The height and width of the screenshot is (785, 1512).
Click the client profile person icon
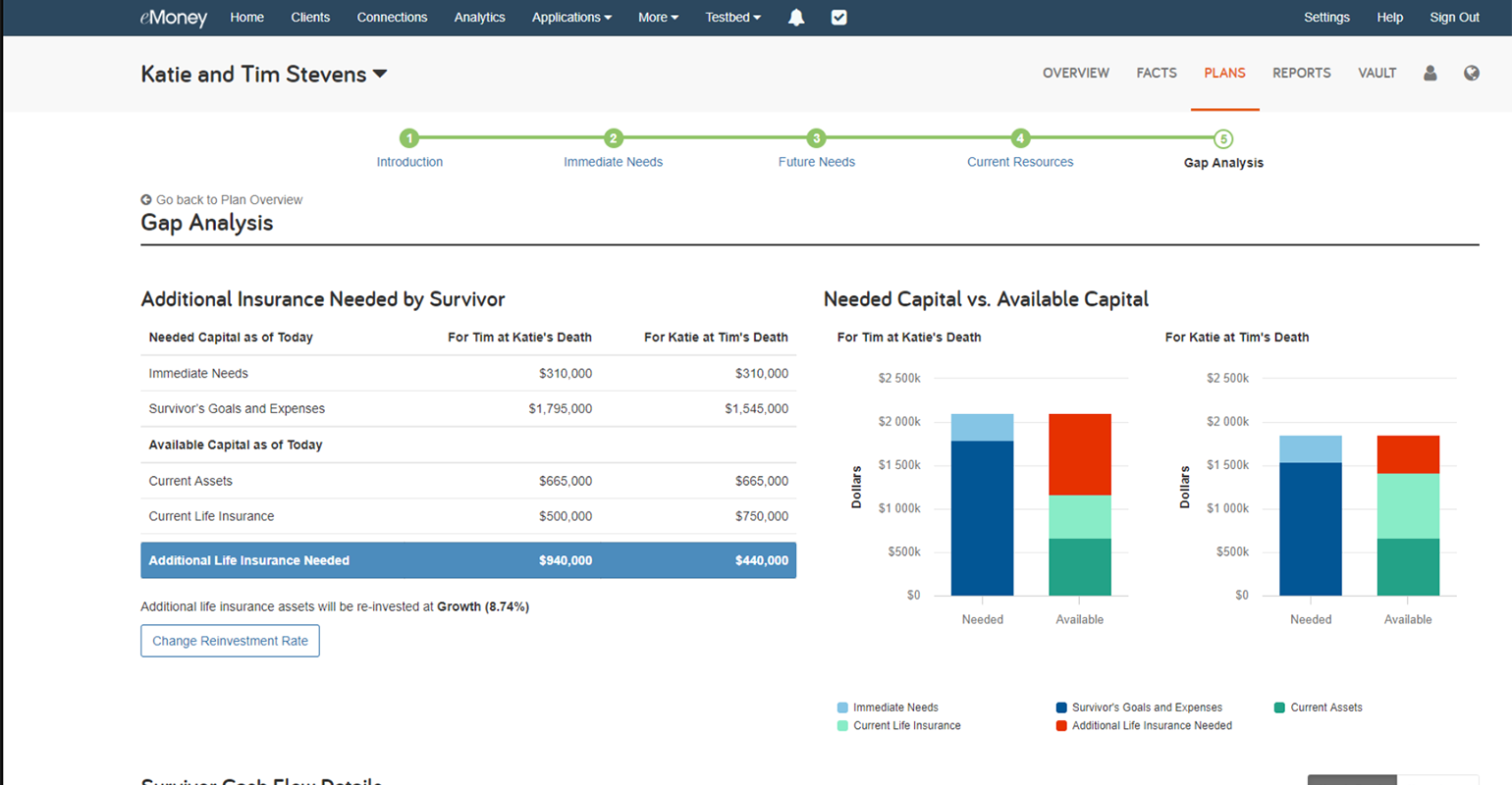click(1430, 74)
